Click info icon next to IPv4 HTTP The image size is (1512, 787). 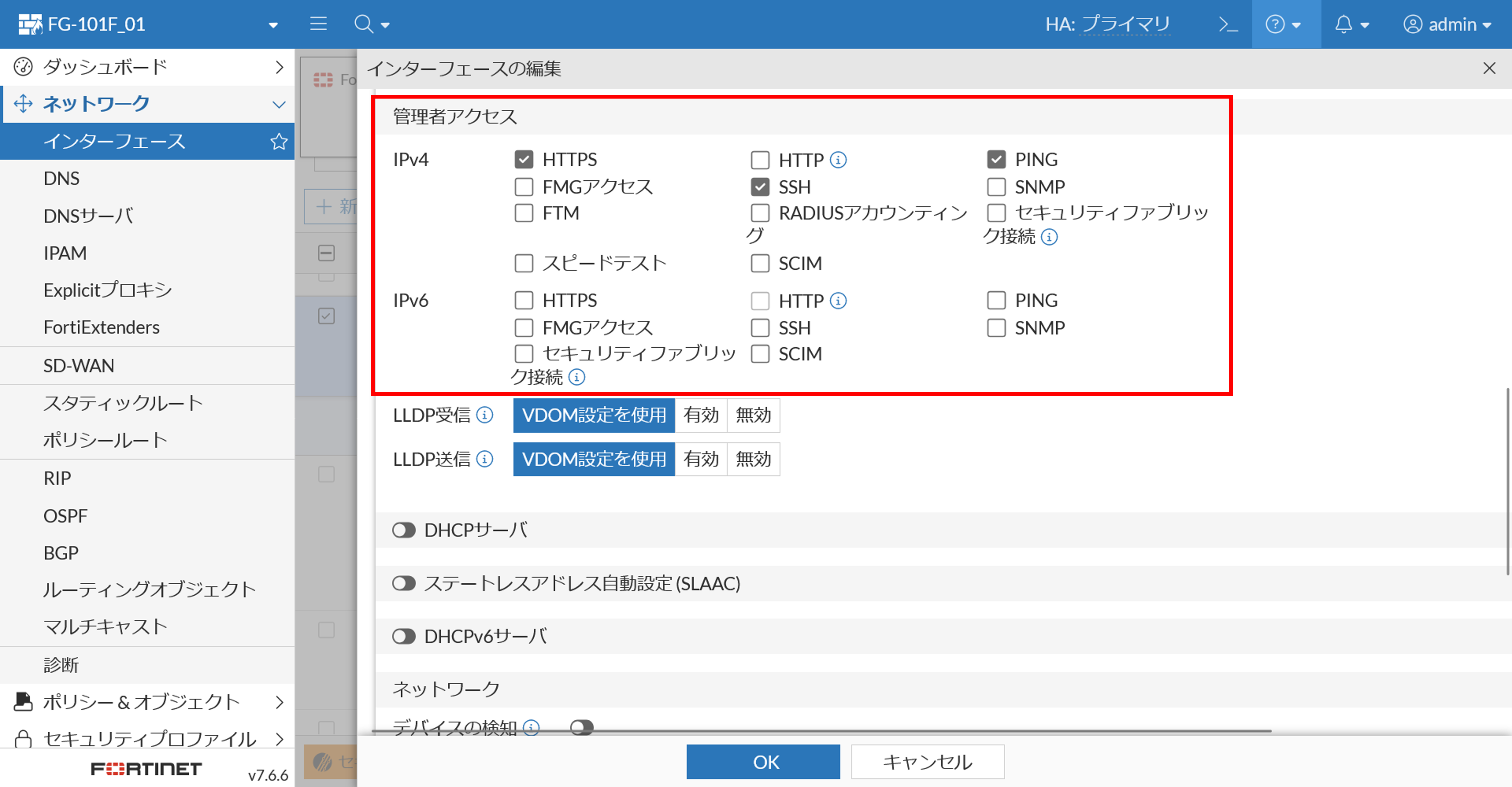[838, 160]
